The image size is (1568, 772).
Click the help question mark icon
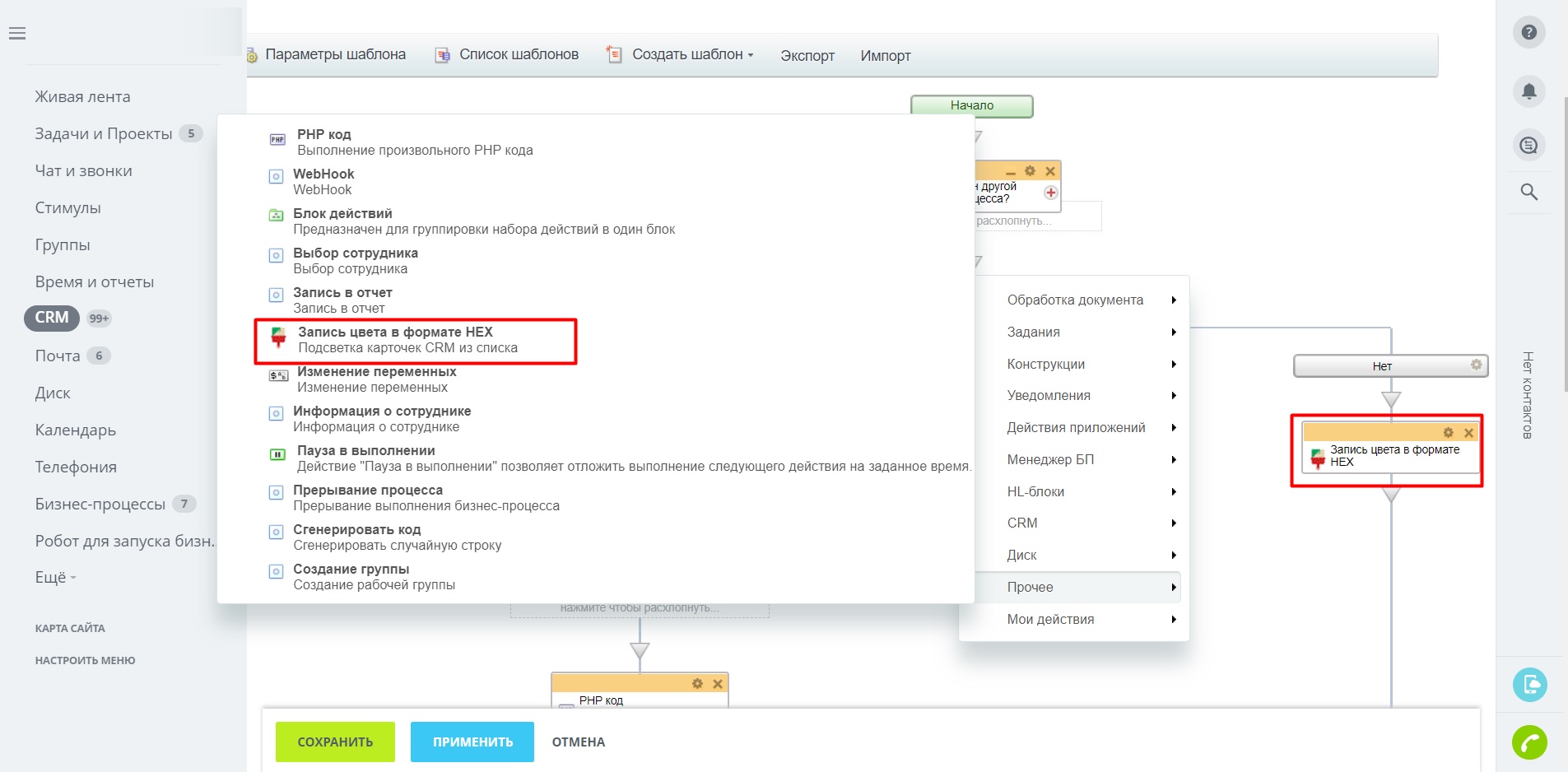tap(1528, 32)
